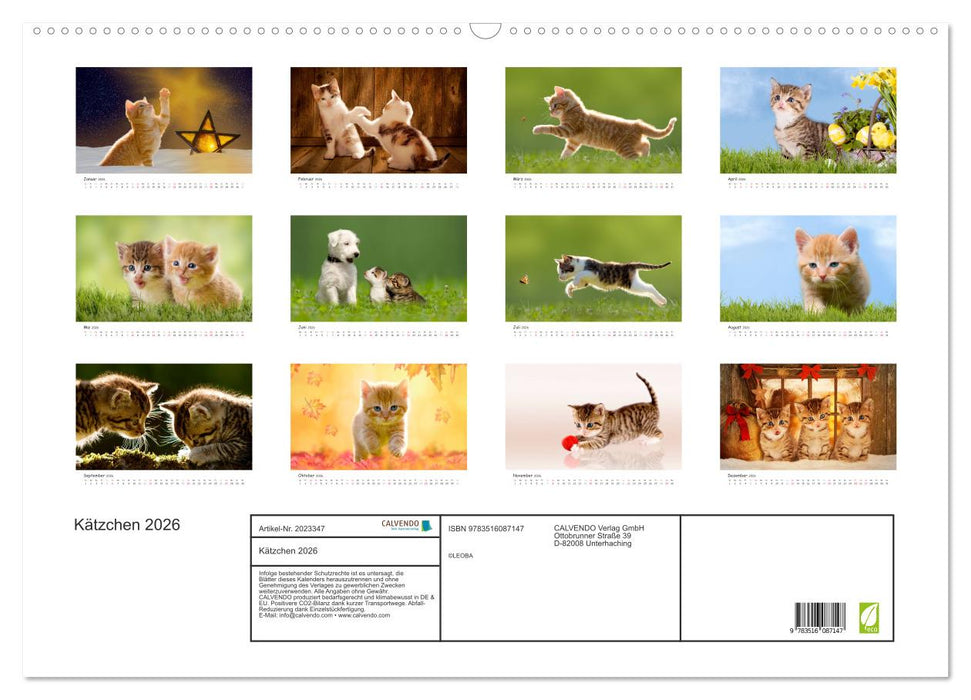Click the CALVENDO logo in the info box

pyautogui.click(x=406, y=525)
